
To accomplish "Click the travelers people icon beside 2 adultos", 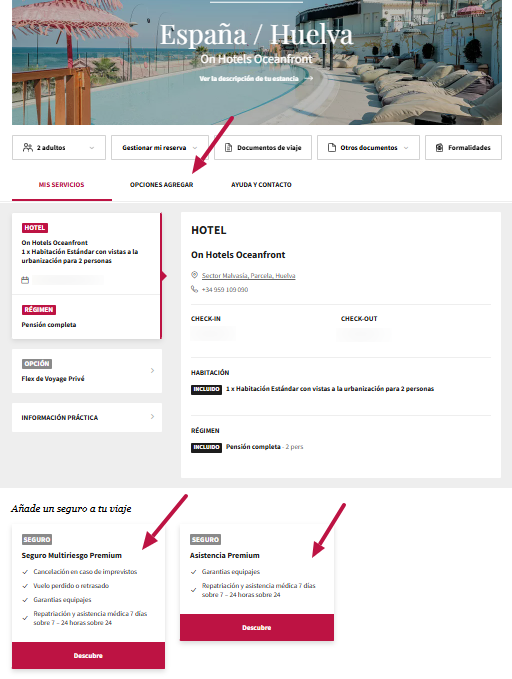I will coord(28,148).
